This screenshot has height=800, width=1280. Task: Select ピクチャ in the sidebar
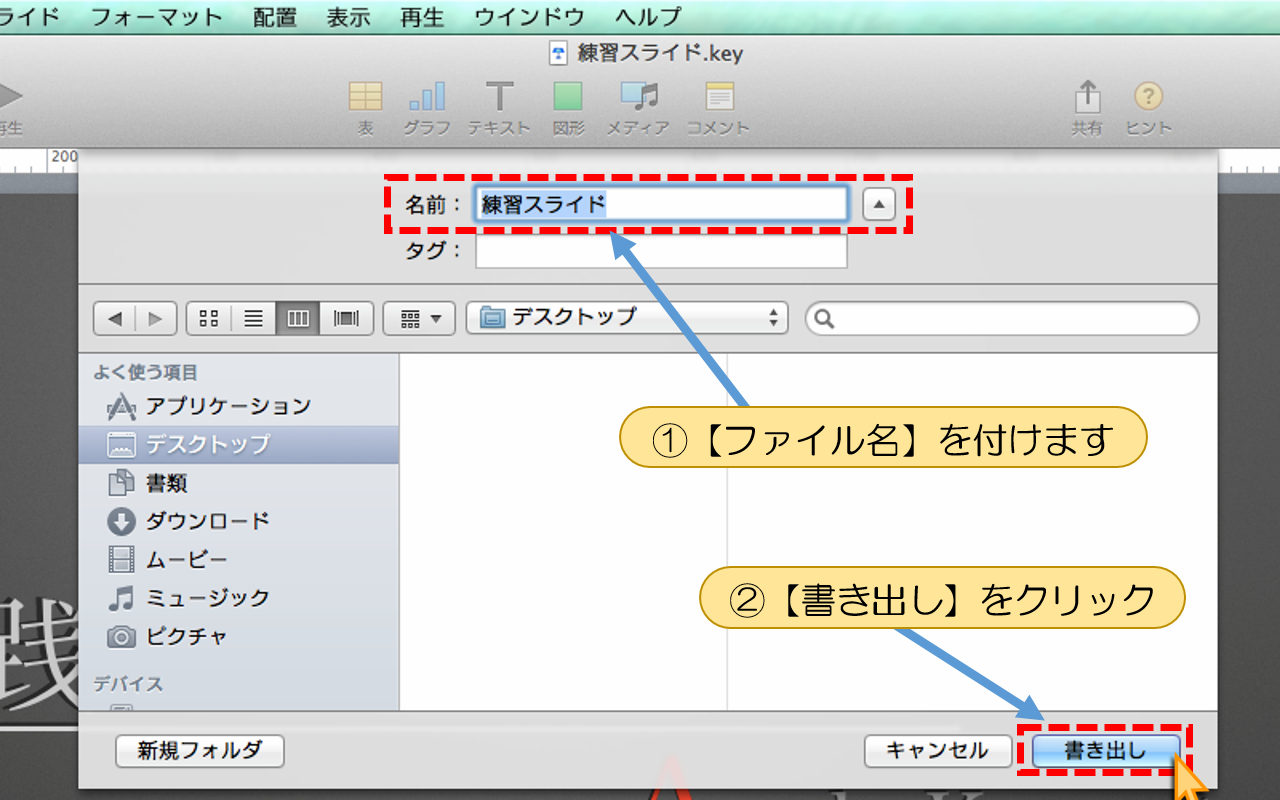[x=239, y=636]
